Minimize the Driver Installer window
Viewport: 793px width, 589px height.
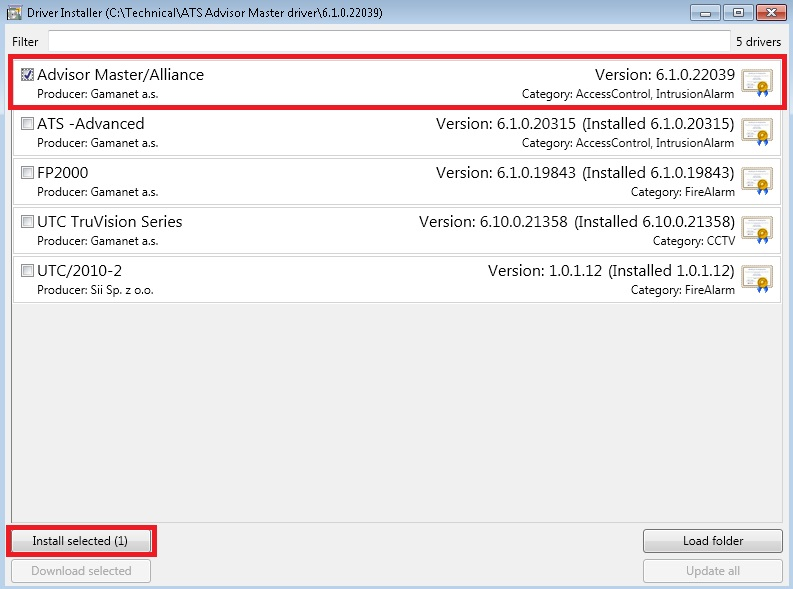coord(706,13)
